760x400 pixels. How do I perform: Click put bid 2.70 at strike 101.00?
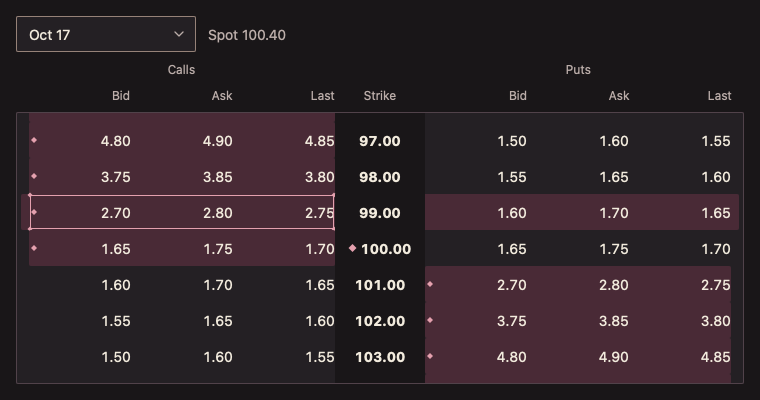512,285
